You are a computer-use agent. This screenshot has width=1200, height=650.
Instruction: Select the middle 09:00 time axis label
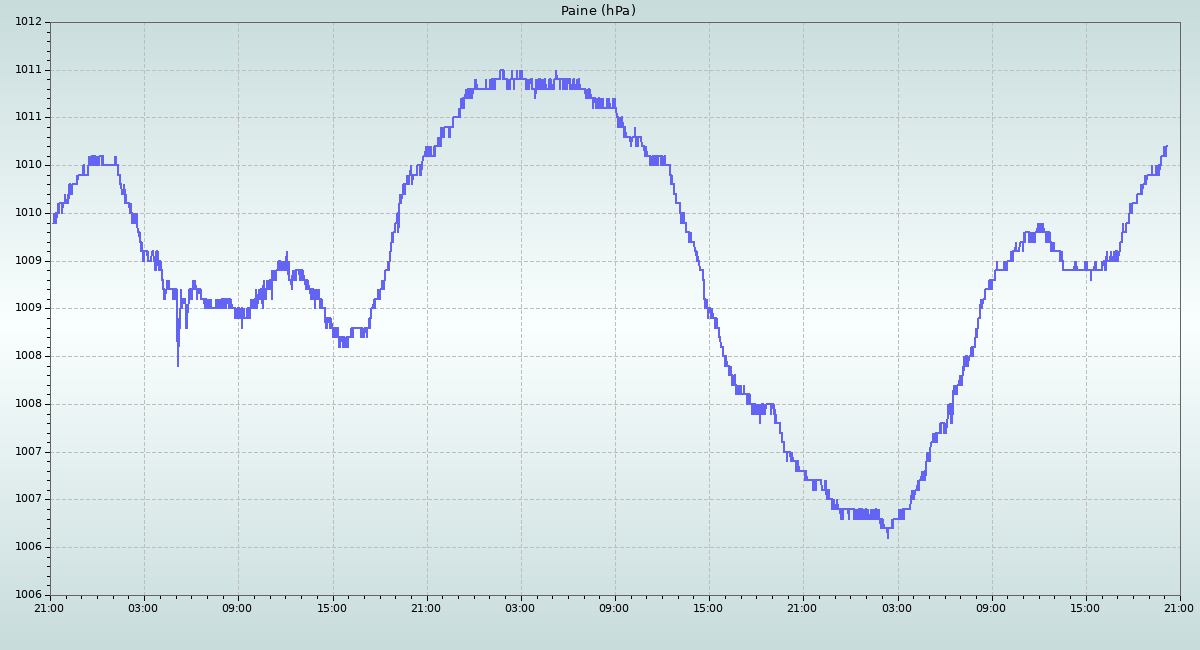614,607
